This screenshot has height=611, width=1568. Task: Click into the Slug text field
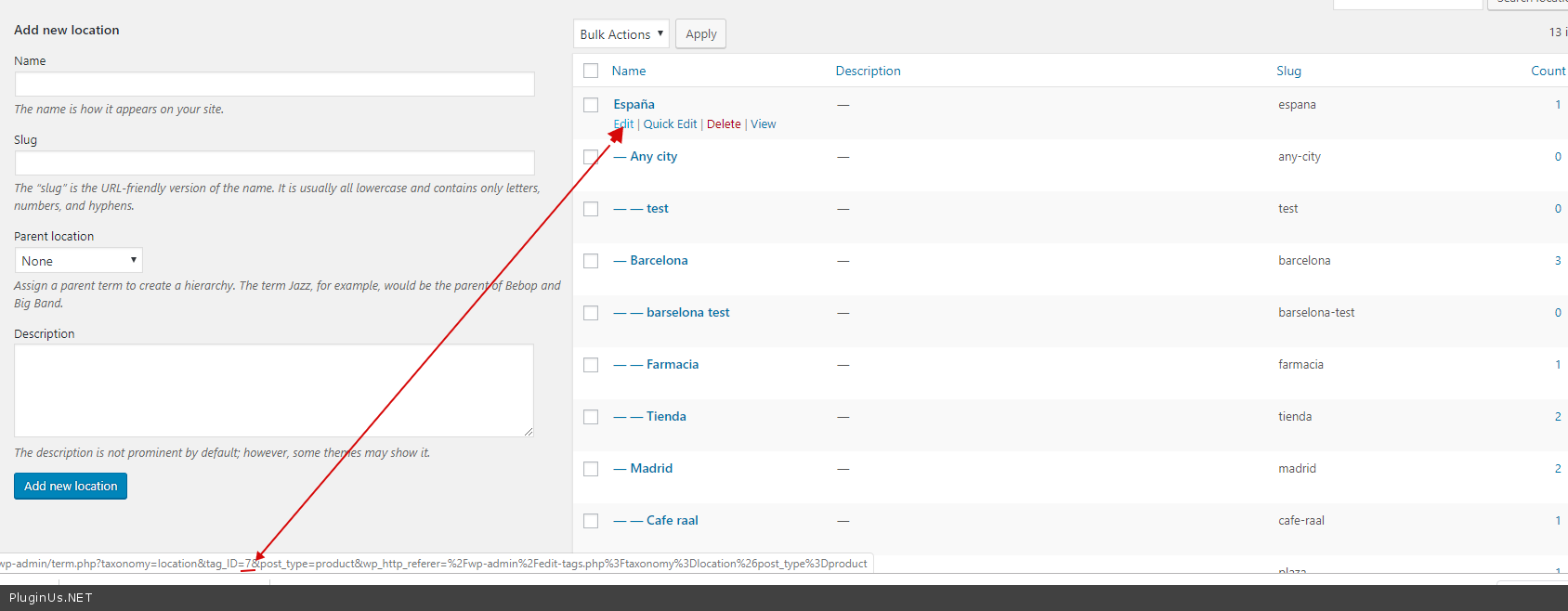274,163
